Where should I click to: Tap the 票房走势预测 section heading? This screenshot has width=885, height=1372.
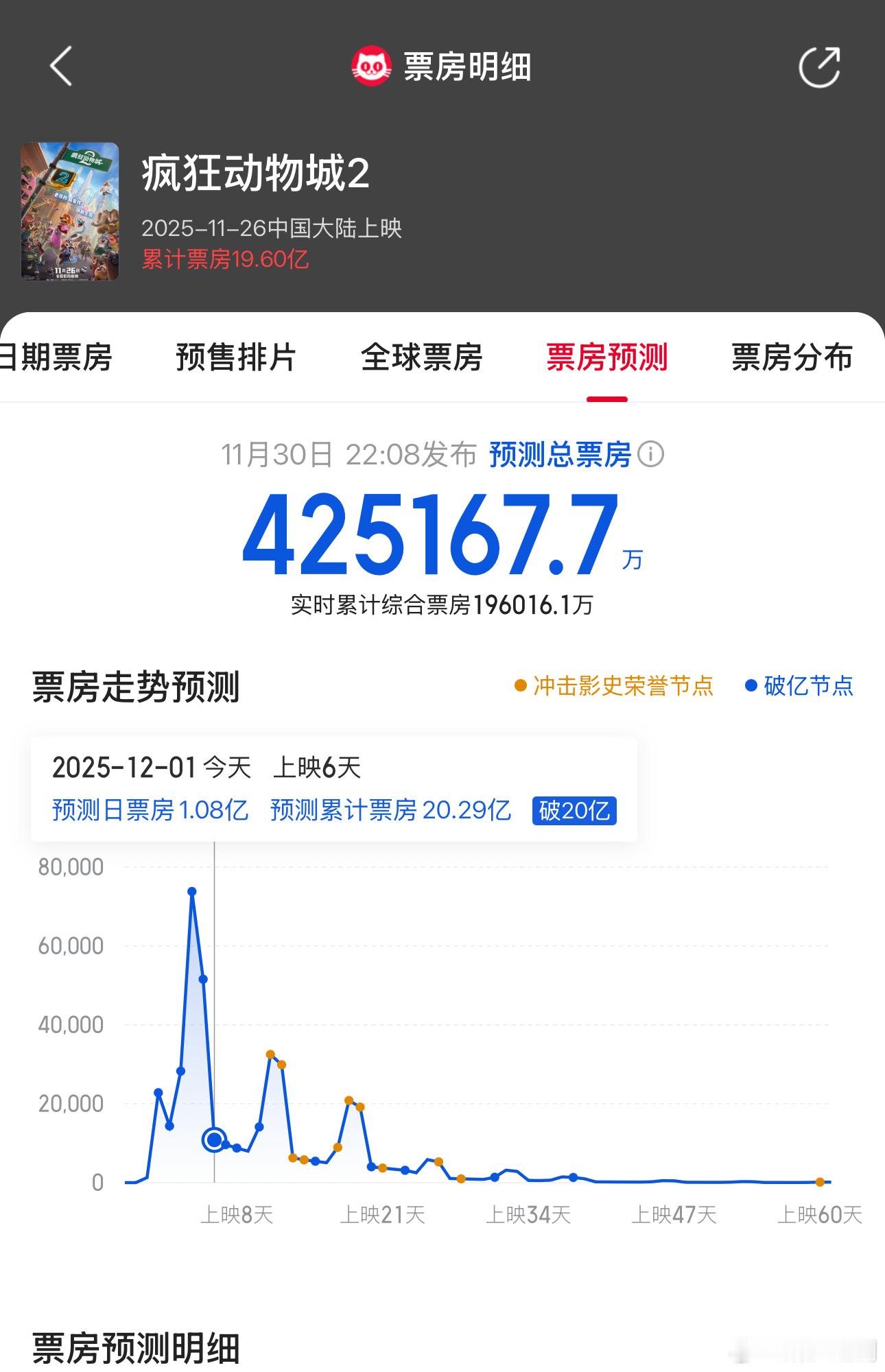[x=136, y=687]
